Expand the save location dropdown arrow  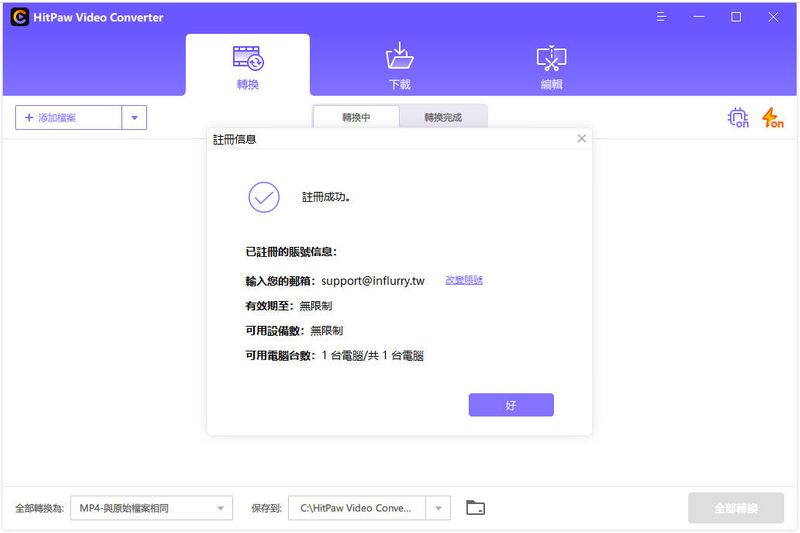tap(438, 508)
